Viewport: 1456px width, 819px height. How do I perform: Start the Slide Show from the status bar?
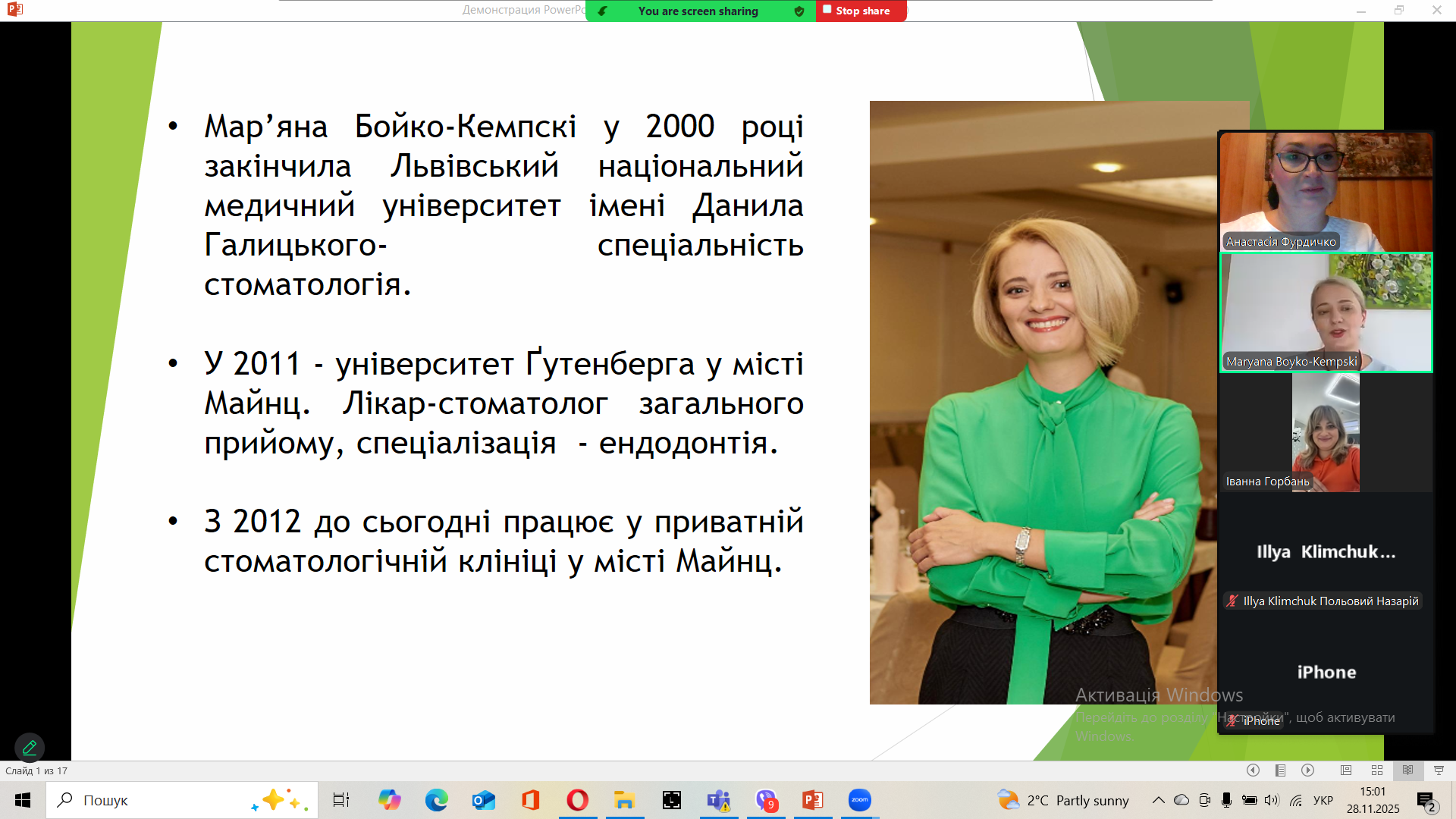click(1439, 770)
